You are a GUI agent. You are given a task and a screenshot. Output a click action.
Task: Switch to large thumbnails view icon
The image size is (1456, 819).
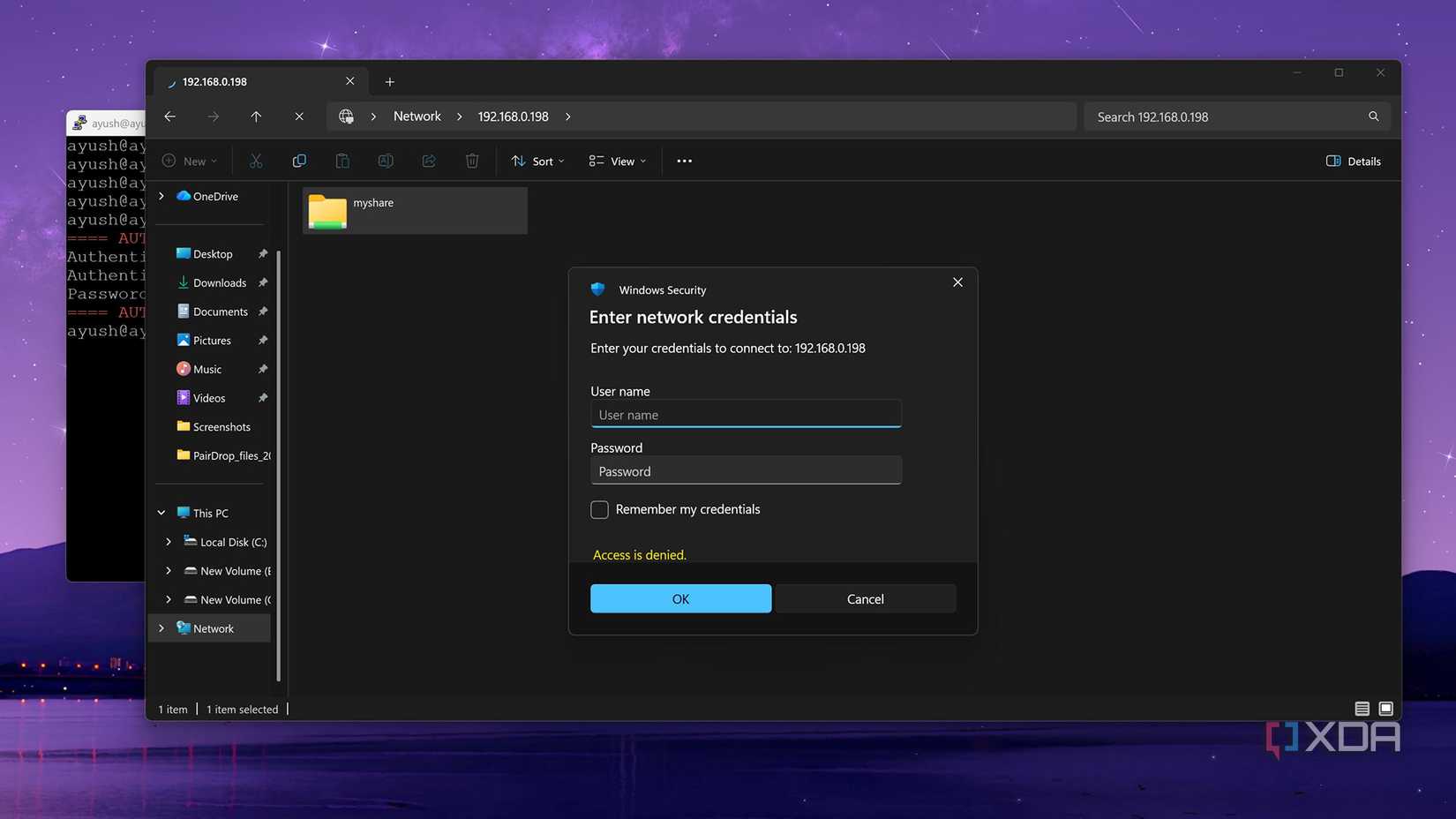pyautogui.click(x=1385, y=709)
